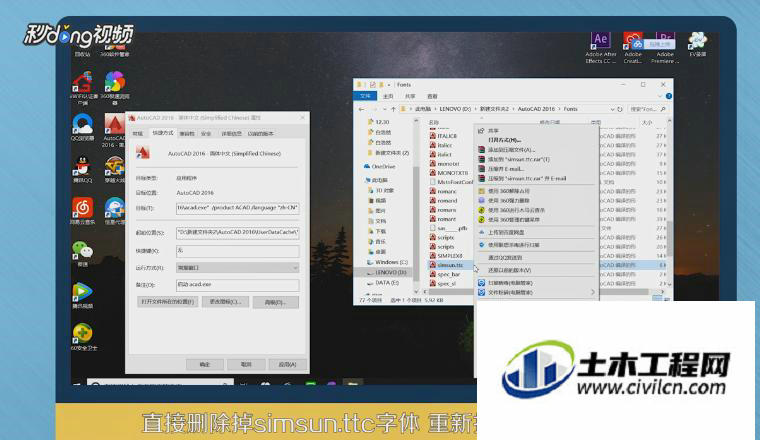The image size is (760, 440).
Task: Select the spec_bar font file
Action: pos(444,274)
